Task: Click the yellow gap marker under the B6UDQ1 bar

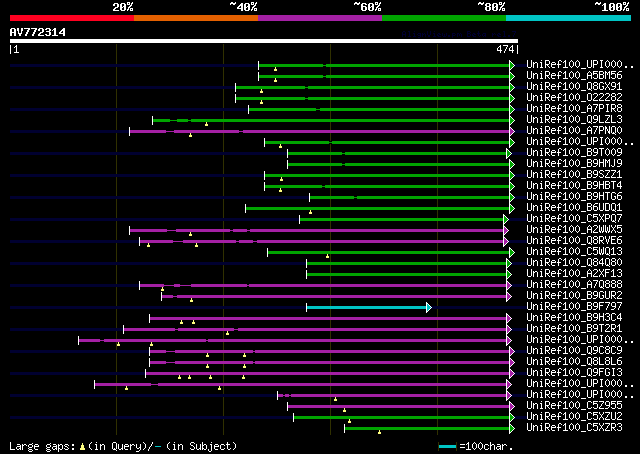Action: click(311, 212)
